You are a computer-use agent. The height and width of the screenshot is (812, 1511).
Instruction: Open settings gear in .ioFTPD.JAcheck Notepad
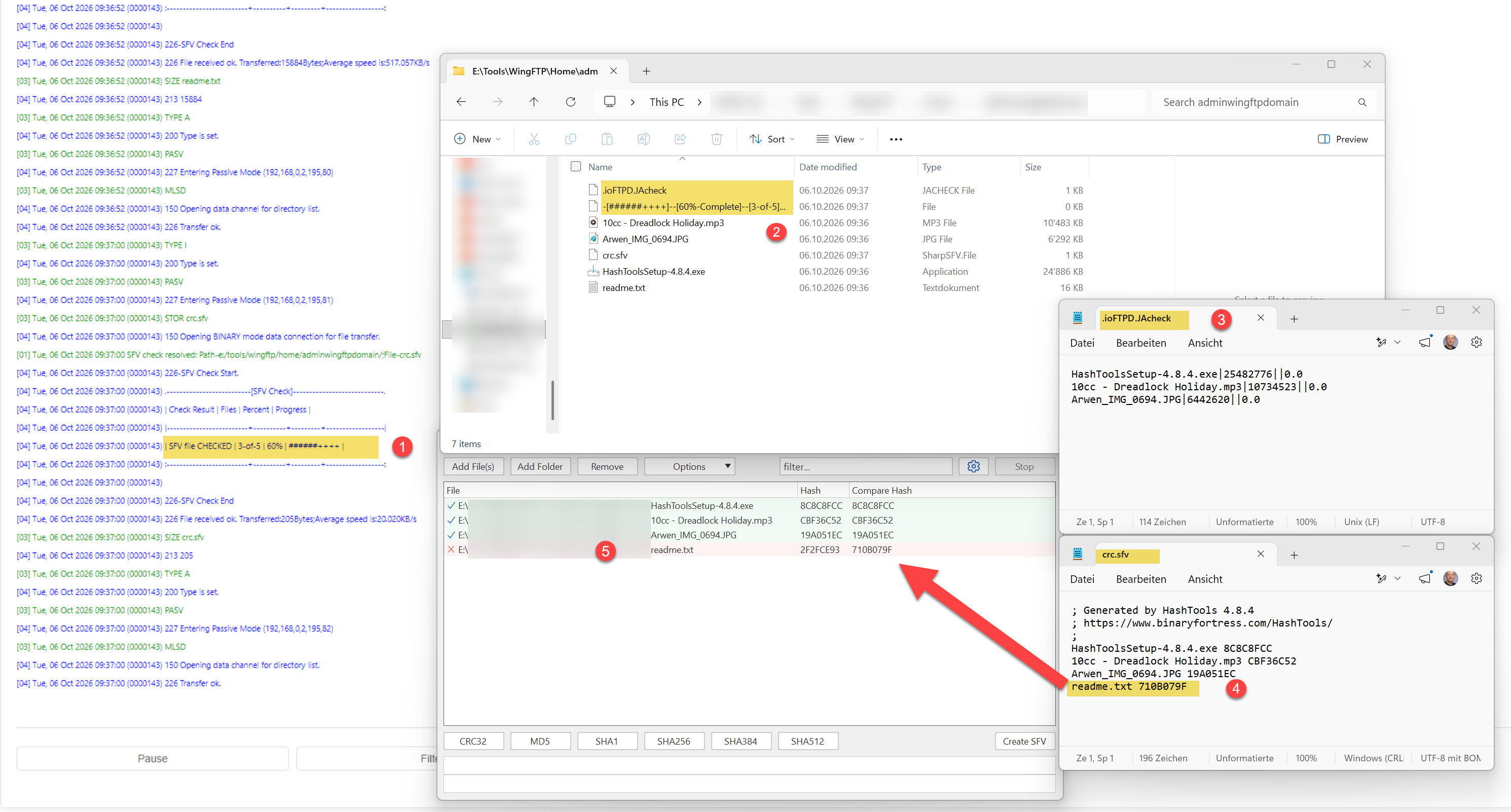1477,343
